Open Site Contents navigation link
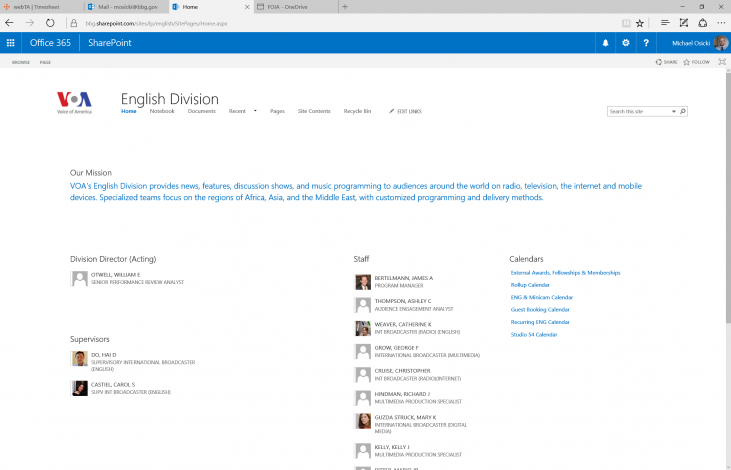This screenshot has width=731, height=470. pos(314,111)
